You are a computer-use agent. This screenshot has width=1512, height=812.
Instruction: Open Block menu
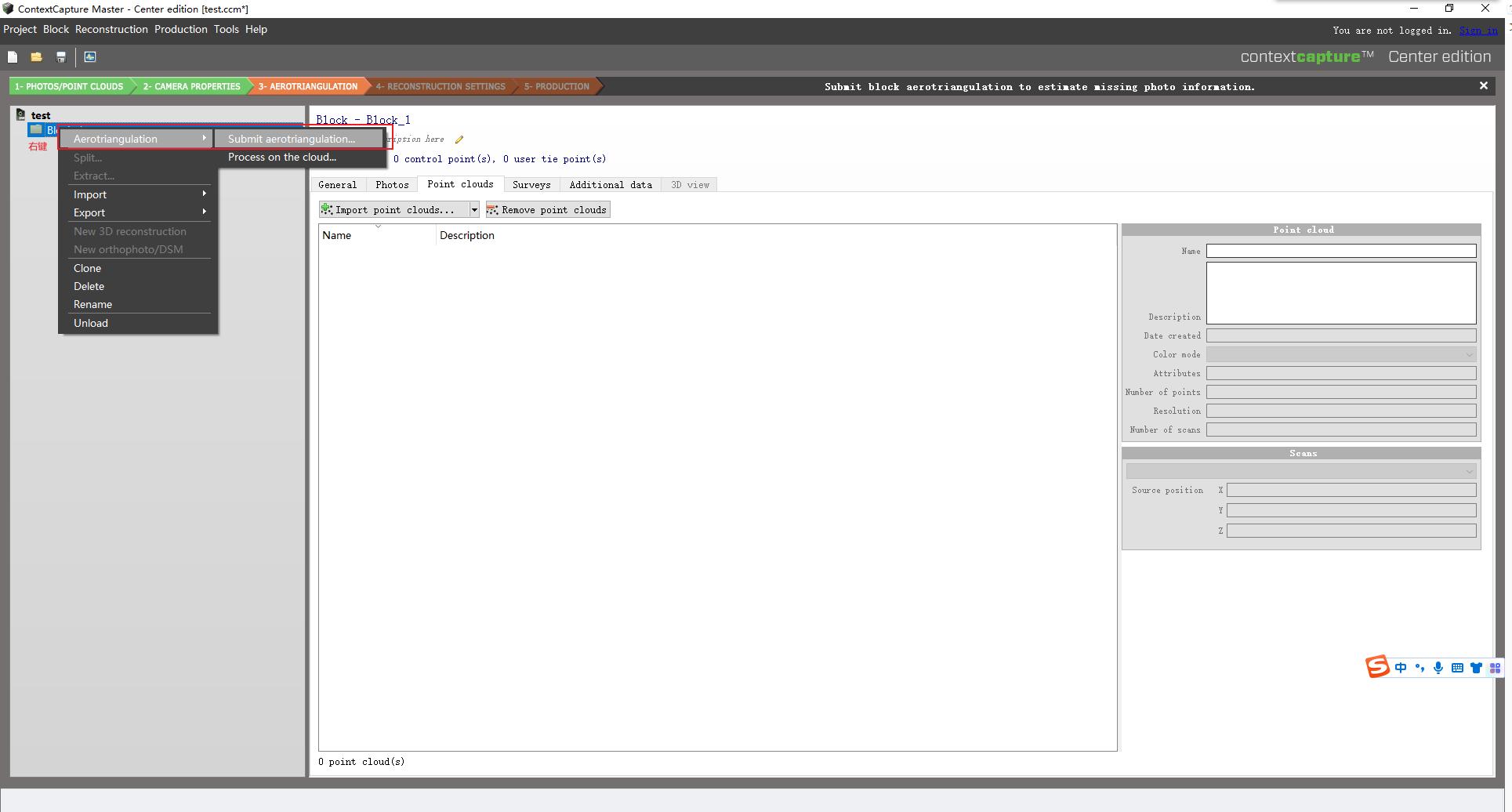pyautogui.click(x=56, y=29)
